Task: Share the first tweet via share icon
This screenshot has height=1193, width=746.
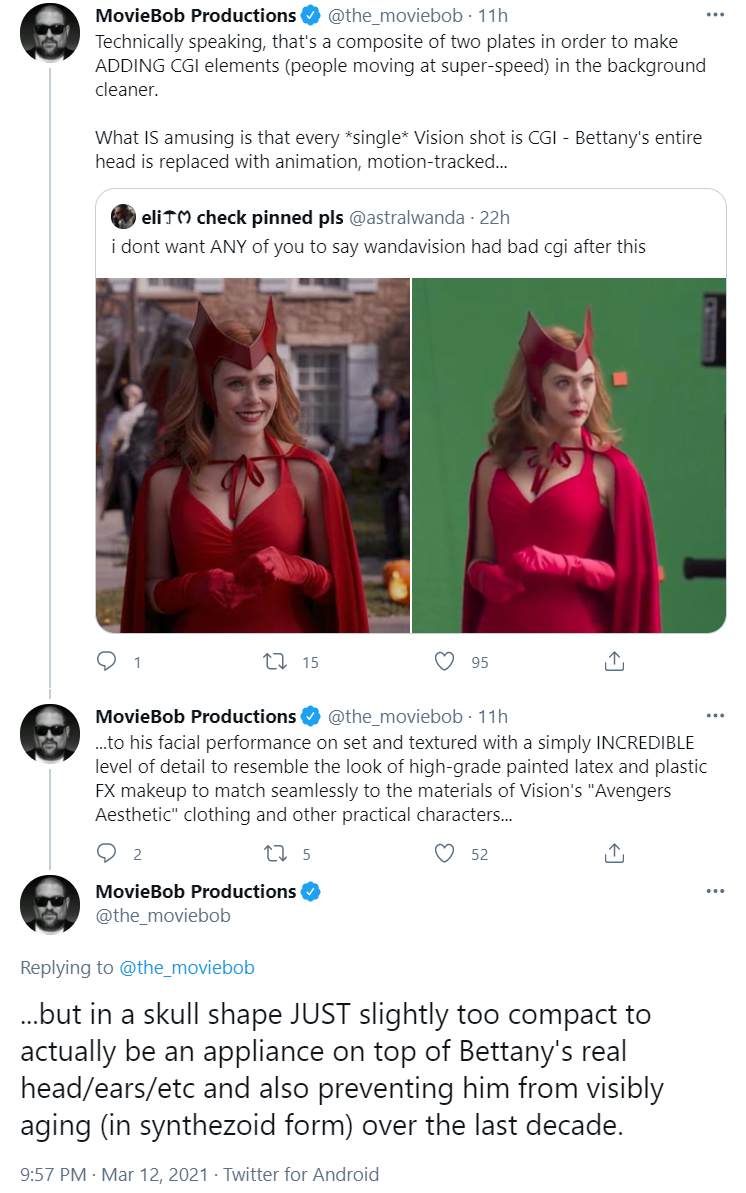Action: coord(614,661)
